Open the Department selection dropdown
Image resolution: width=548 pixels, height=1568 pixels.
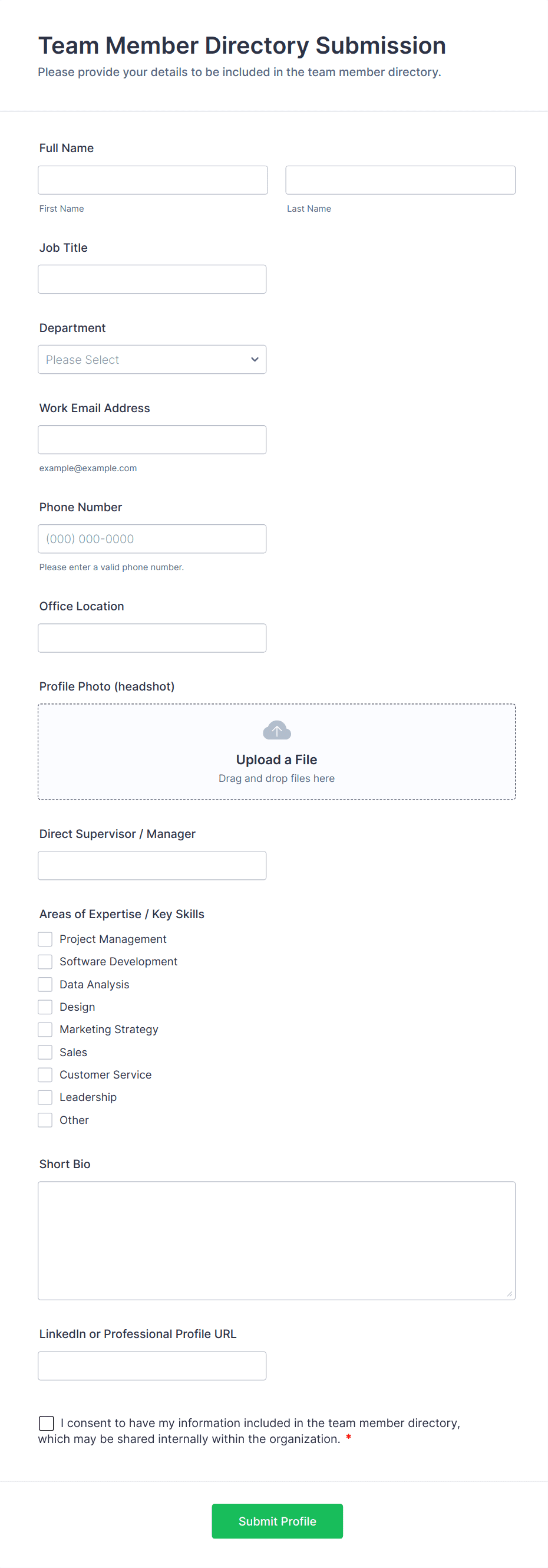[152, 359]
